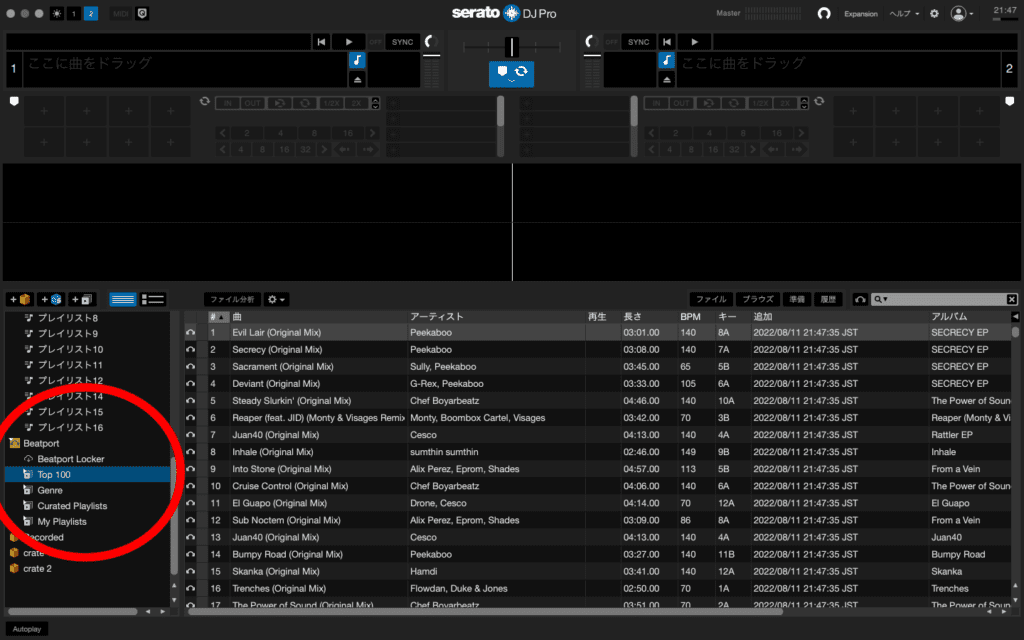This screenshot has height=640, width=1024.
Task: Open the Expansion menu
Action: click(861, 14)
